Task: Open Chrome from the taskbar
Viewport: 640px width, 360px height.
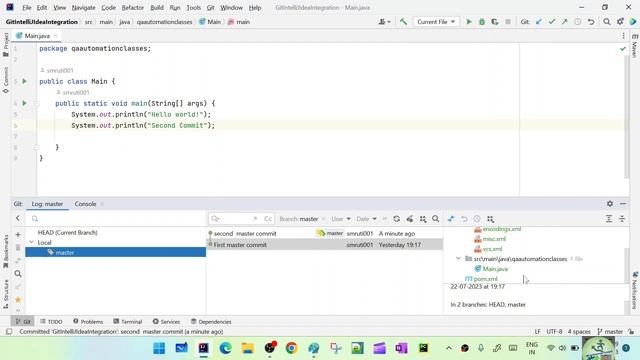Action: (291, 348)
